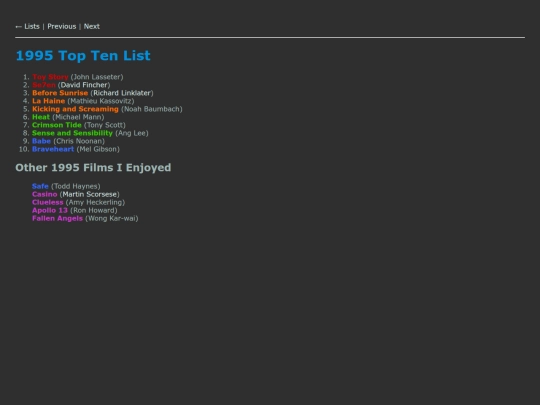Open the La Haine link
The width and height of the screenshot is (540, 405).
49,101
